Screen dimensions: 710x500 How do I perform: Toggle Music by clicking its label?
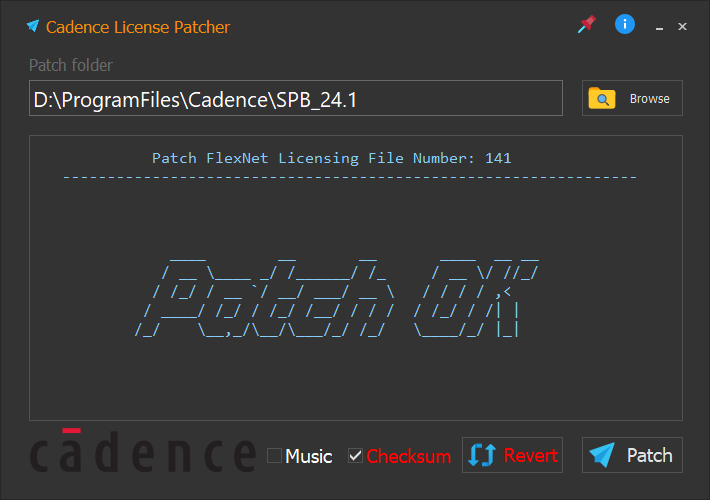point(309,456)
